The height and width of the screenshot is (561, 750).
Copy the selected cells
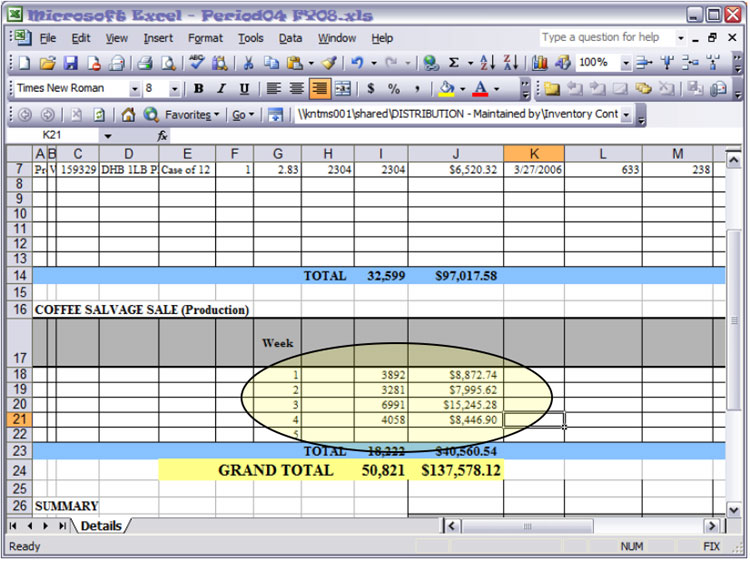271,63
